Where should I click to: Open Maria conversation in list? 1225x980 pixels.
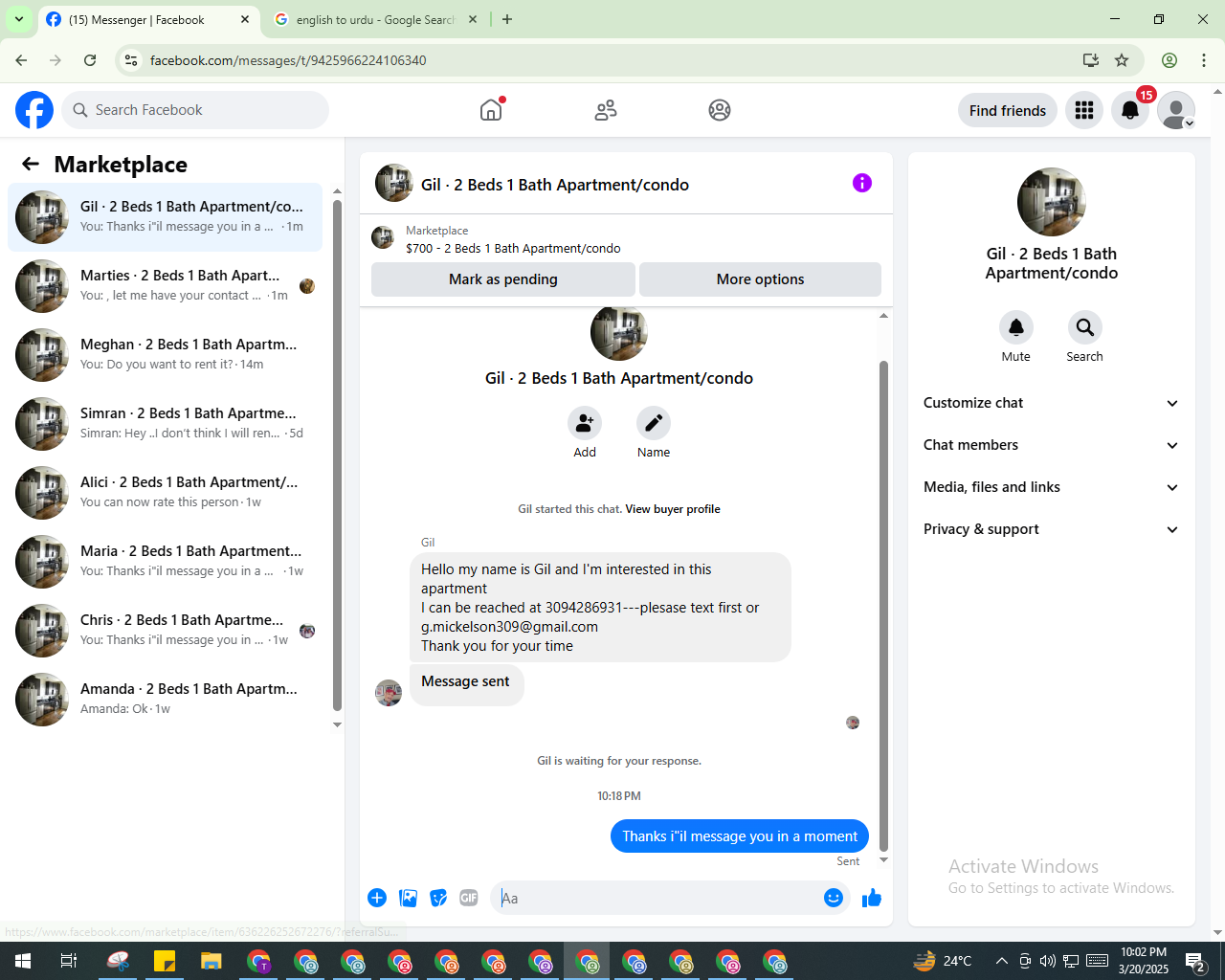166,562
